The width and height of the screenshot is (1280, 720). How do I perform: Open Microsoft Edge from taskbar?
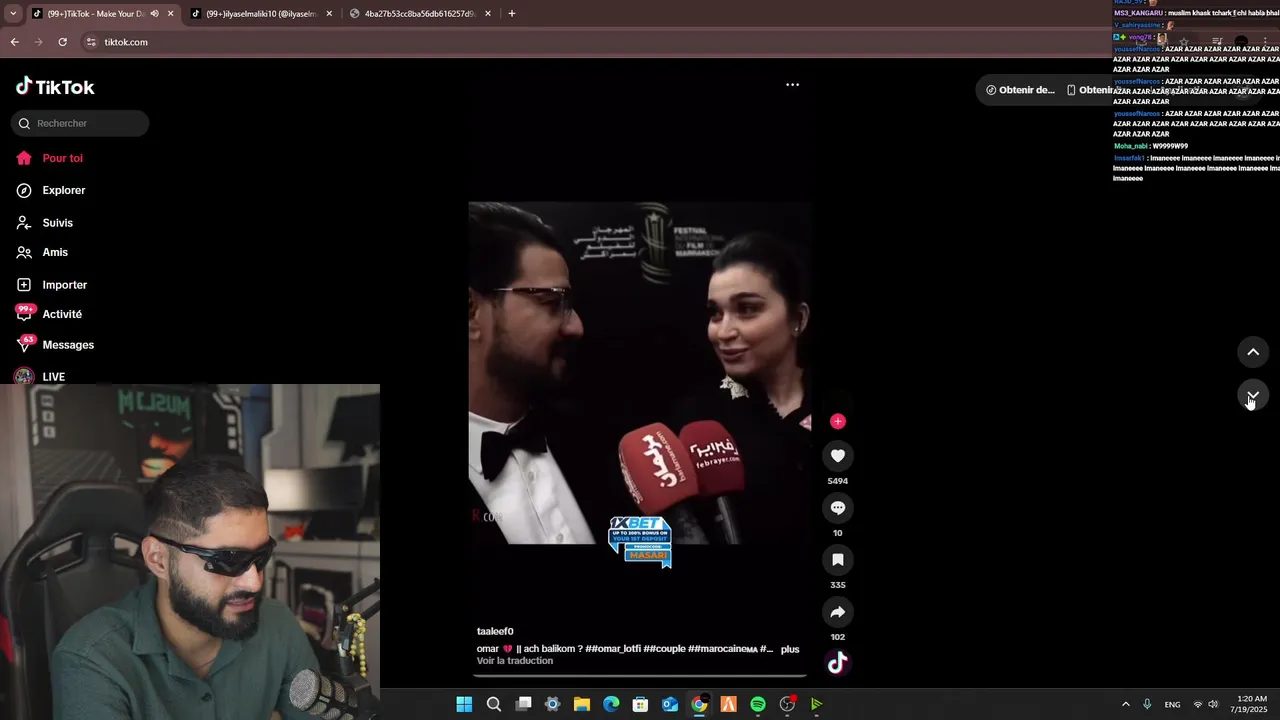(x=611, y=704)
